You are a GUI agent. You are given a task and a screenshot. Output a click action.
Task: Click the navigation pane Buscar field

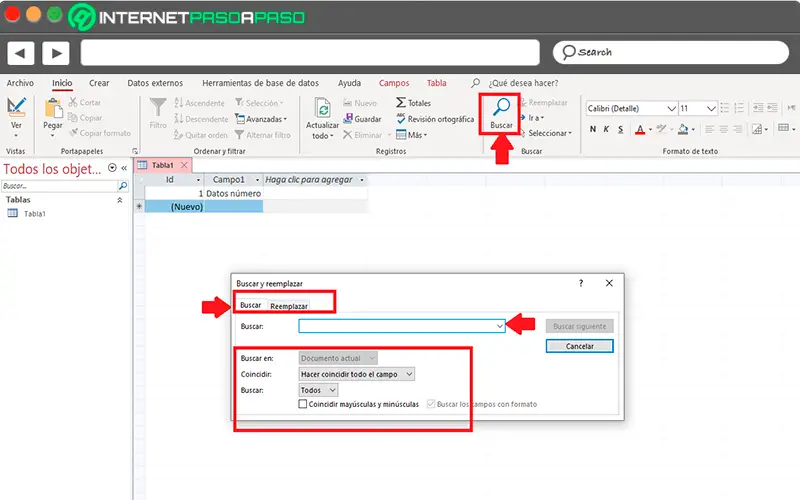click(59, 186)
